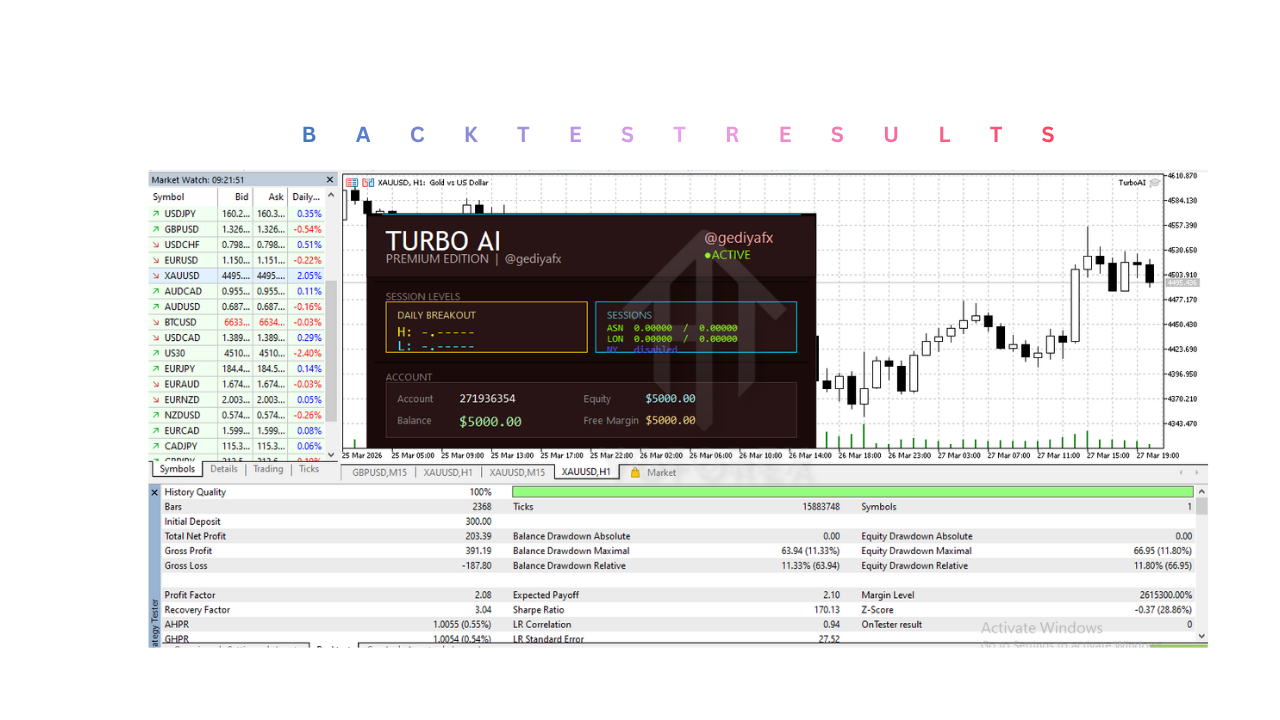Click the Activate Windows link
This screenshot has height=720, width=1280.
[x=1040, y=627]
